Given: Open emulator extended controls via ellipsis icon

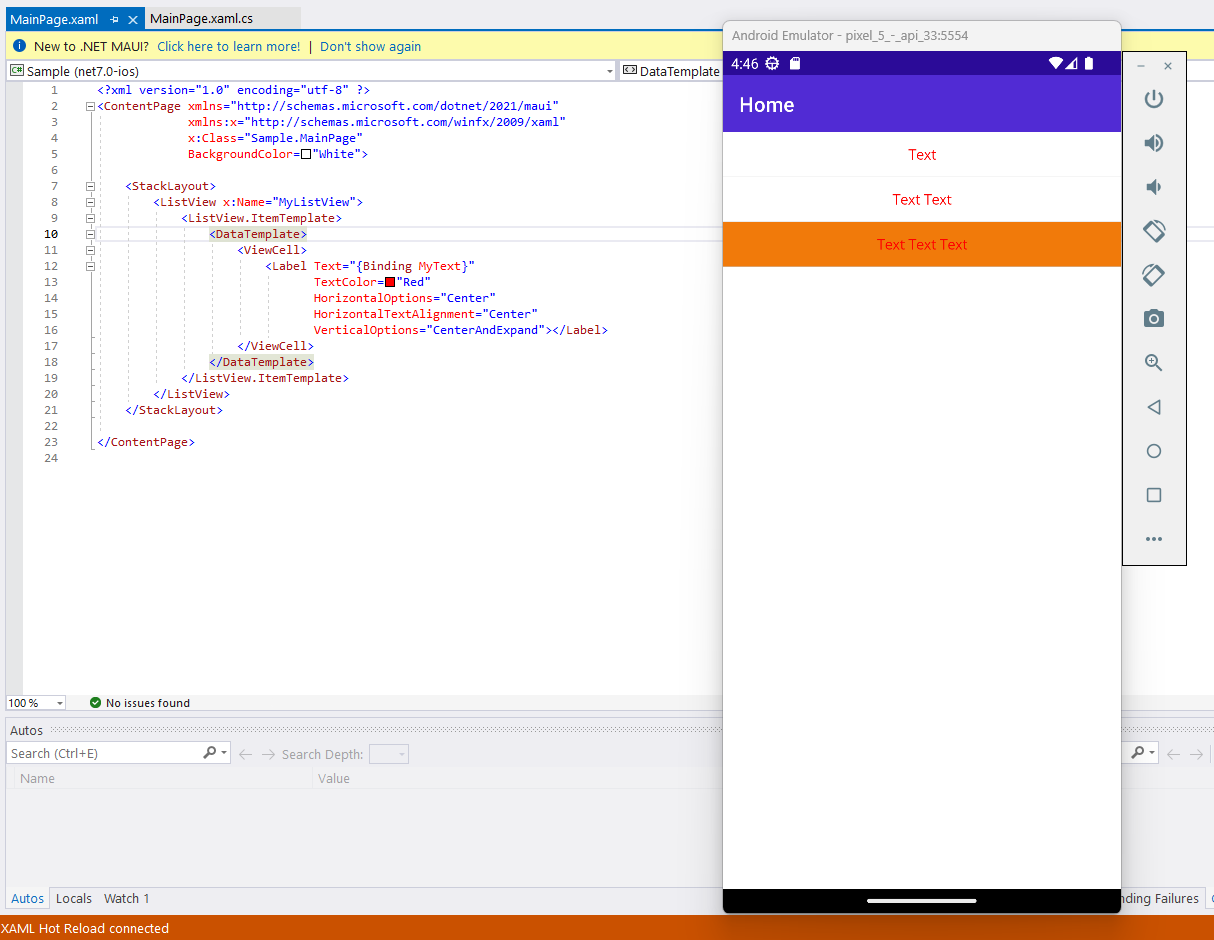Looking at the screenshot, I should [x=1154, y=539].
